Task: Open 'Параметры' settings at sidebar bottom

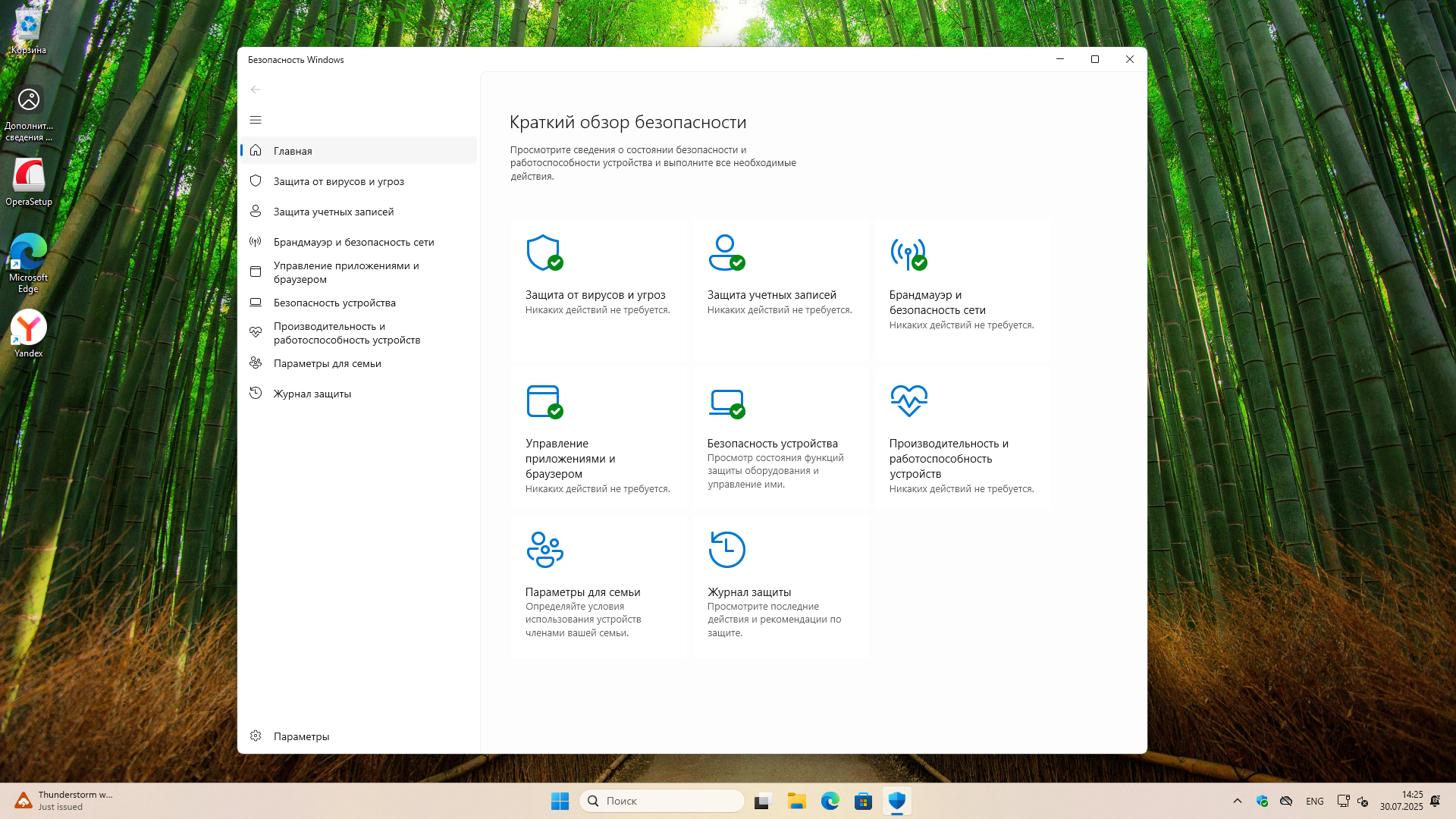Action: pos(301,736)
